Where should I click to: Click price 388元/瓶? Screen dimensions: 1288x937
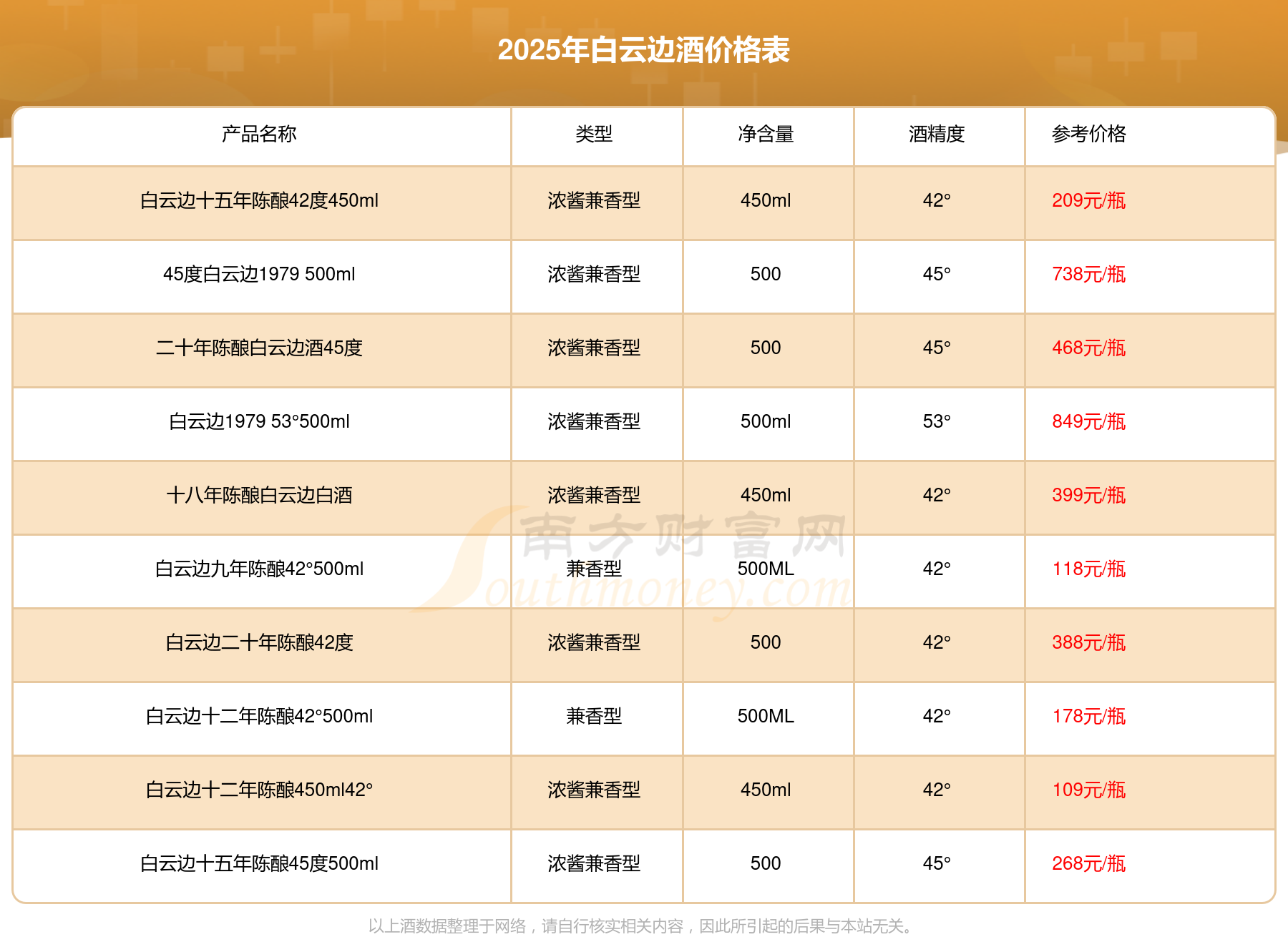pos(1089,642)
